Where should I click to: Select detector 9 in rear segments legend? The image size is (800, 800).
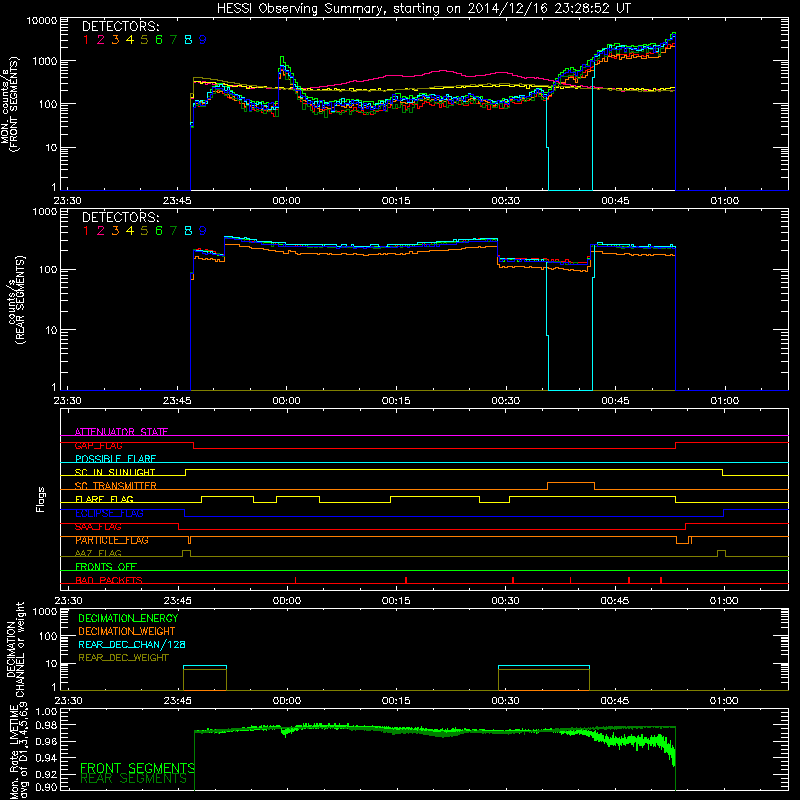pyautogui.click(x=203, y=231)
